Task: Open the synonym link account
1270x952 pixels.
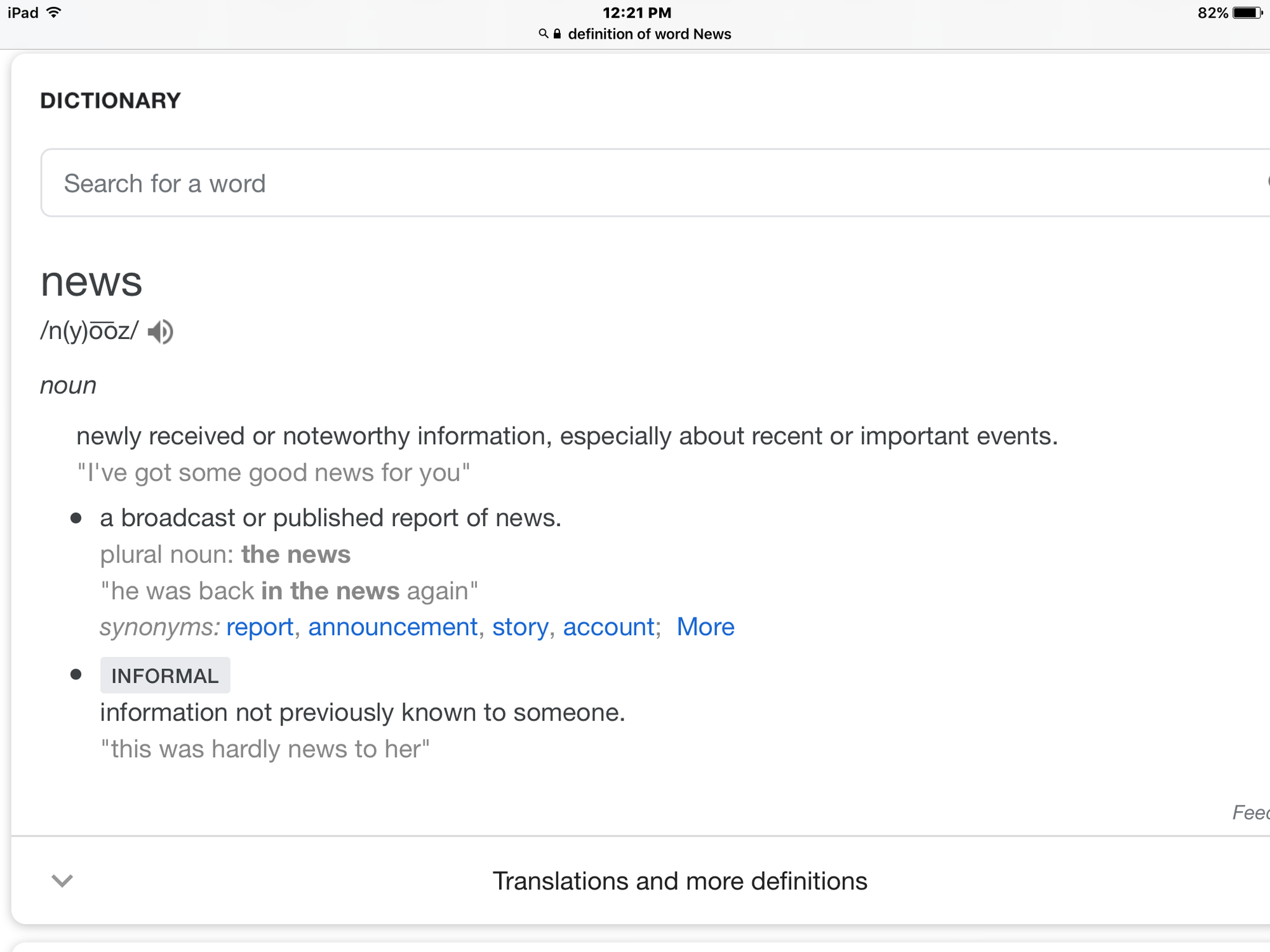Action: pyautogui.click(x=608, y=627)
